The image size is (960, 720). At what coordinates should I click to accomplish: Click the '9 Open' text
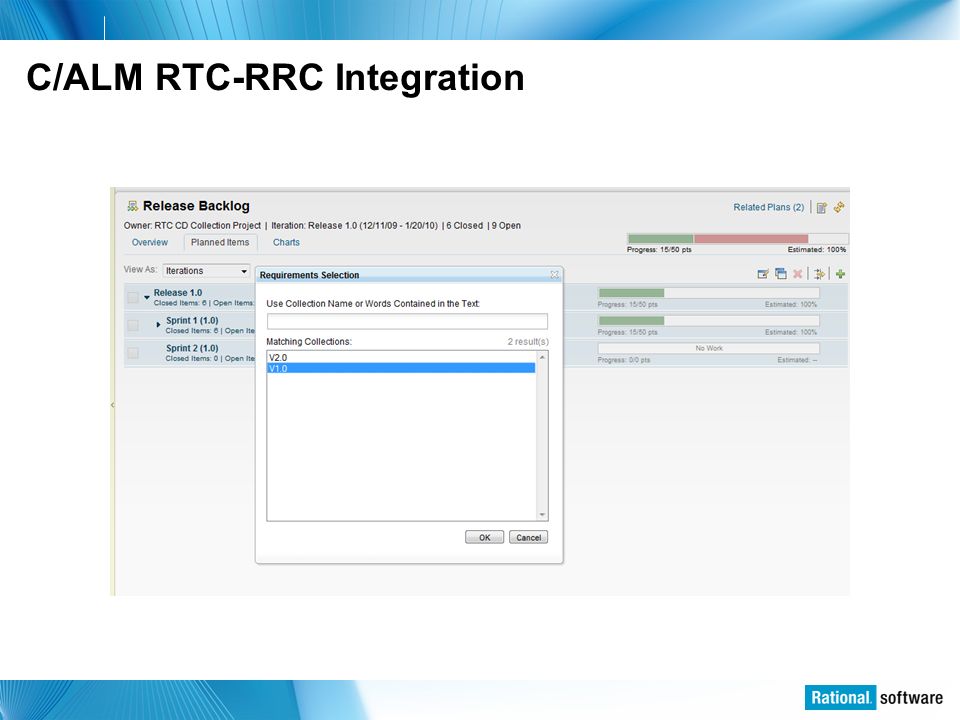(x=506, y=225)
